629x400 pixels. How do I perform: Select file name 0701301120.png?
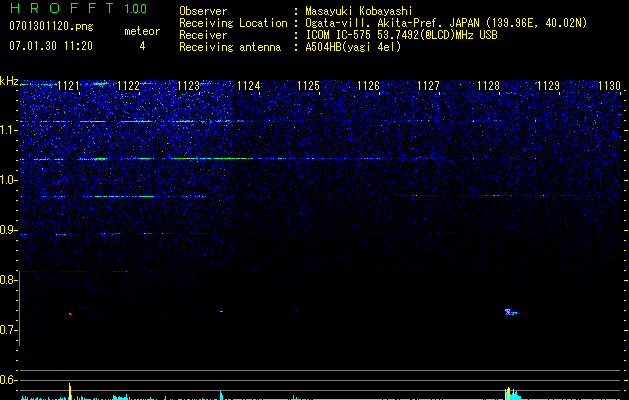click(51, 27)
